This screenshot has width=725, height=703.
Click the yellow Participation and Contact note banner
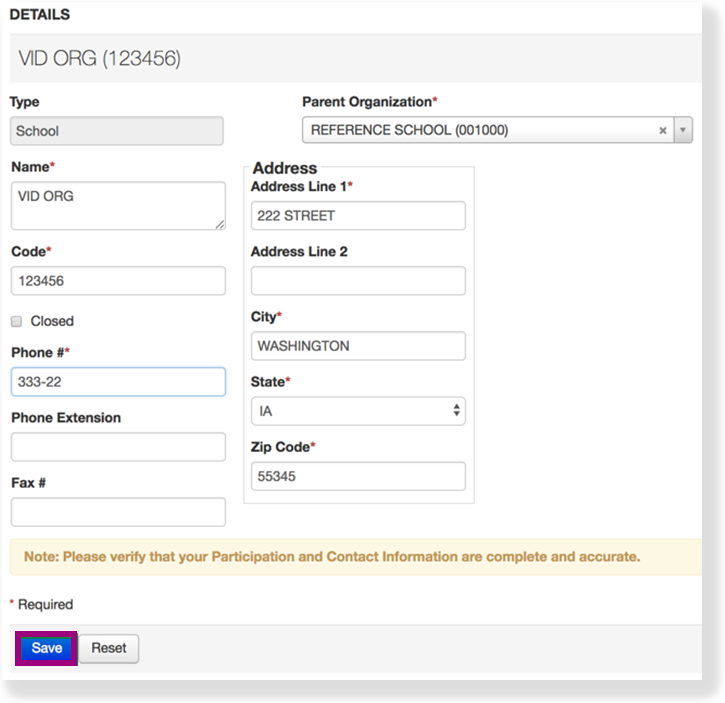(x=332, y=557)
